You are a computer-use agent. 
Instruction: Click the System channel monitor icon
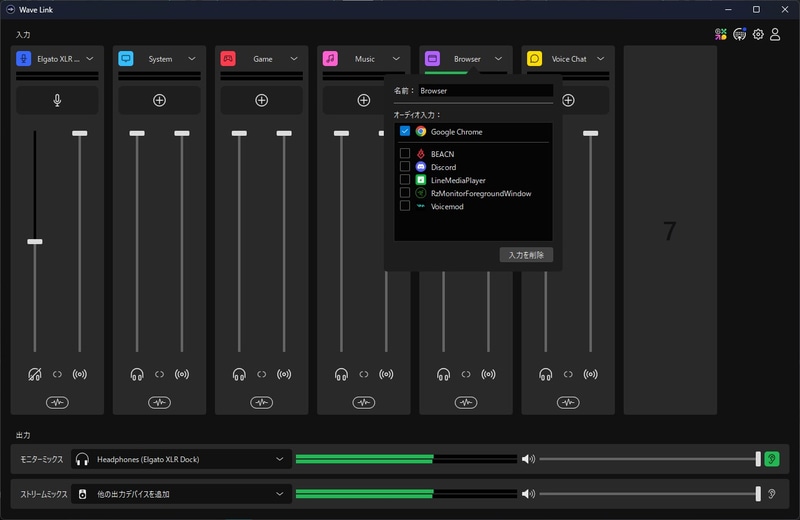click(x=126, y=59)
